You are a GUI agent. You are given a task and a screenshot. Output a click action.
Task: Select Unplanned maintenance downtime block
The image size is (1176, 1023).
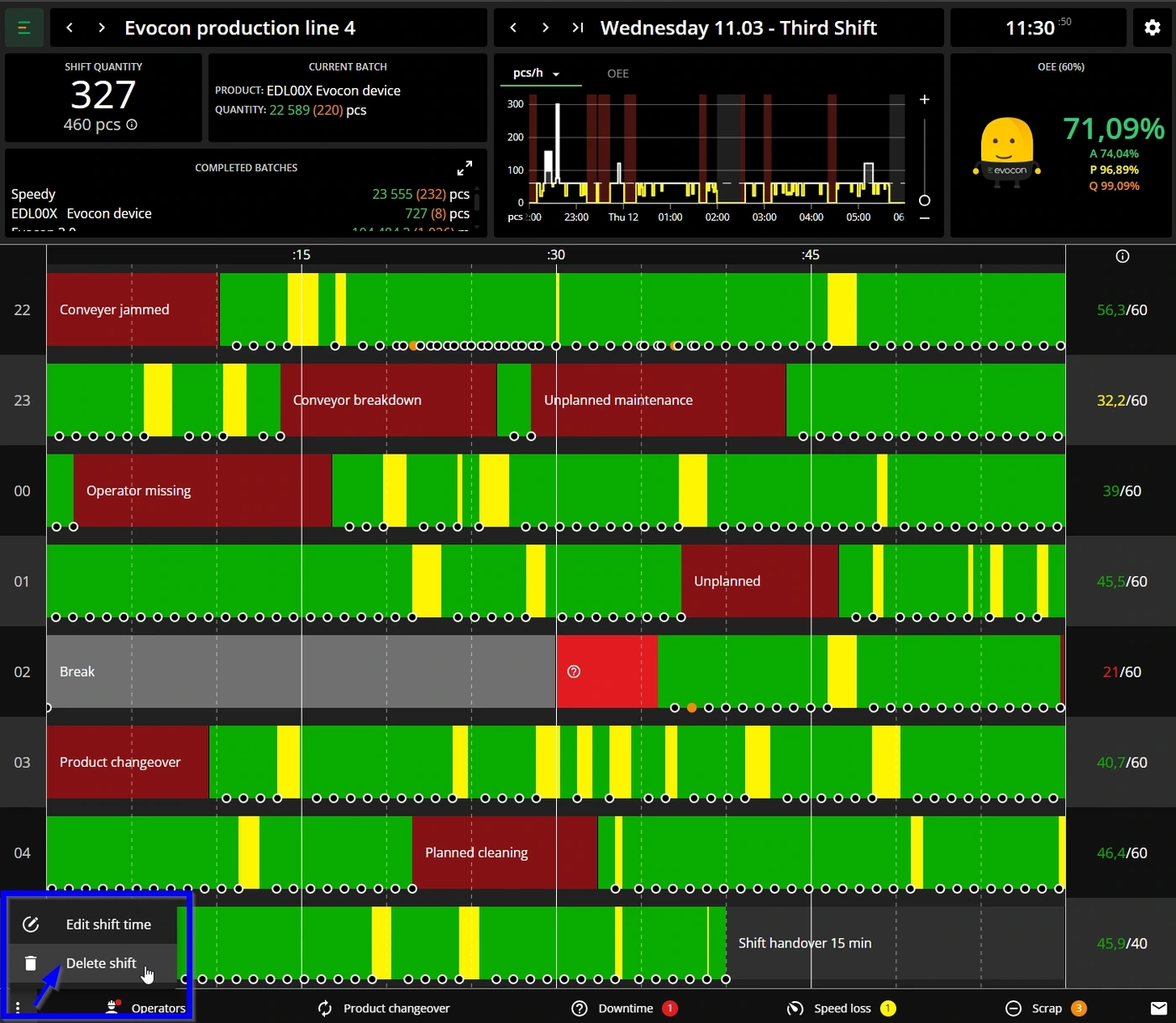point(659,400)
